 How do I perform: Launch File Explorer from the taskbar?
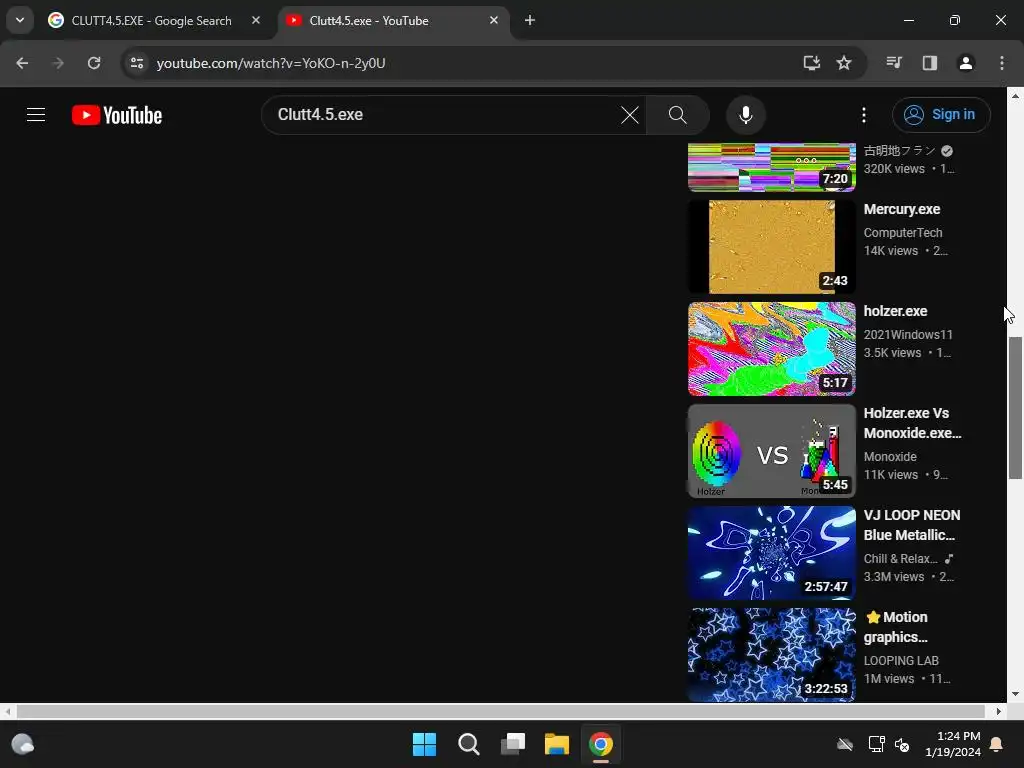pos(556,744)
